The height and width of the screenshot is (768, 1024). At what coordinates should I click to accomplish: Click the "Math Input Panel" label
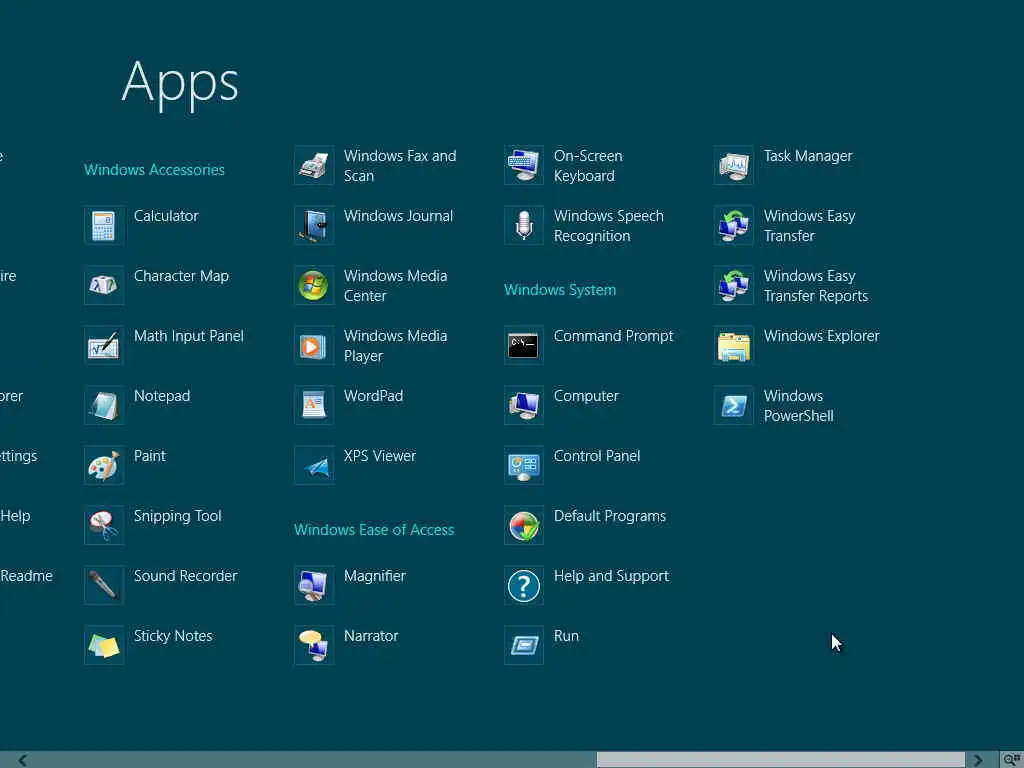click(189, 336)
